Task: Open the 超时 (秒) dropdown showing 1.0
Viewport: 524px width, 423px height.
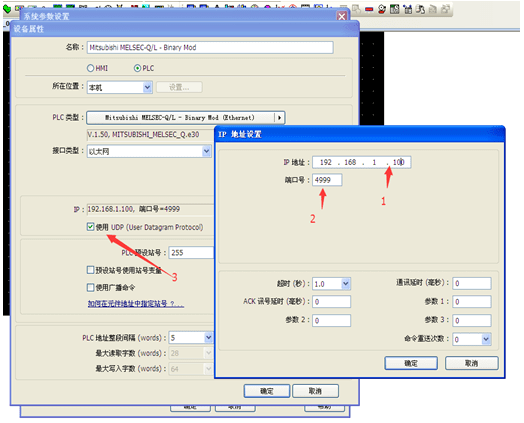Action: [332, 284]
